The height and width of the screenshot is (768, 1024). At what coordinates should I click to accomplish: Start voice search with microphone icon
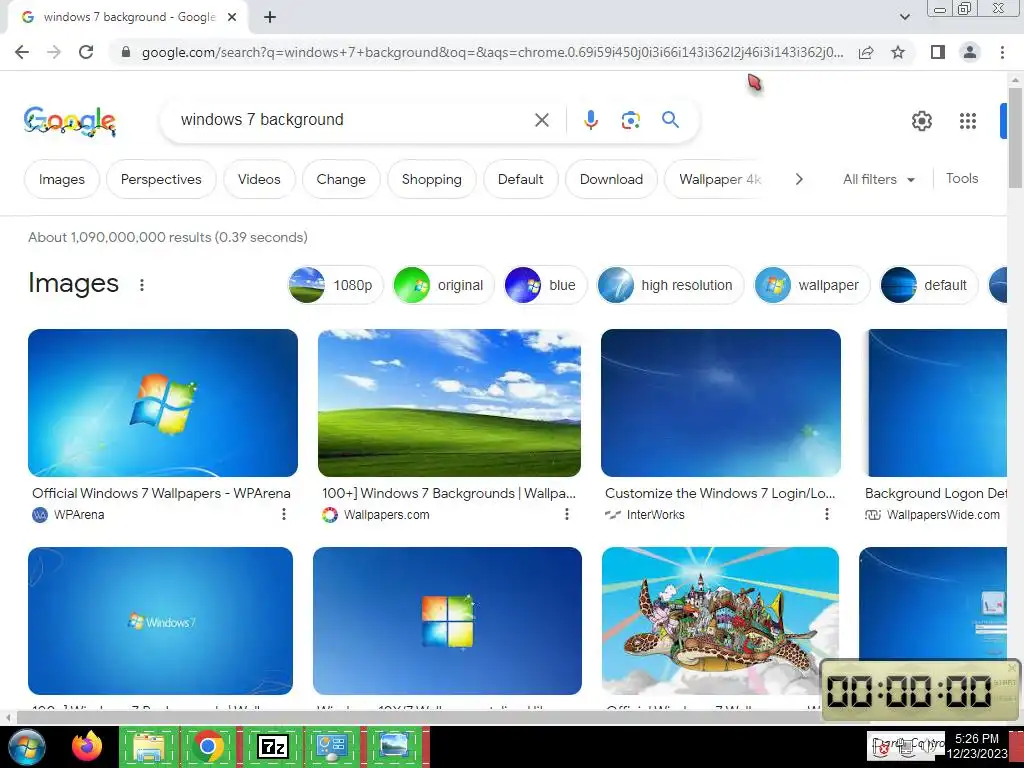(x=590, y=120)
